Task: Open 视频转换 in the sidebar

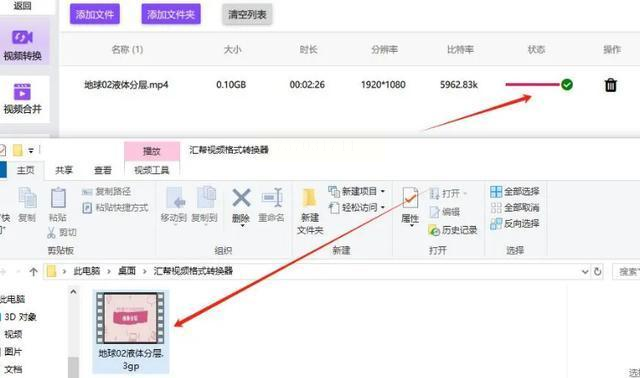Action: click(23, 44)
